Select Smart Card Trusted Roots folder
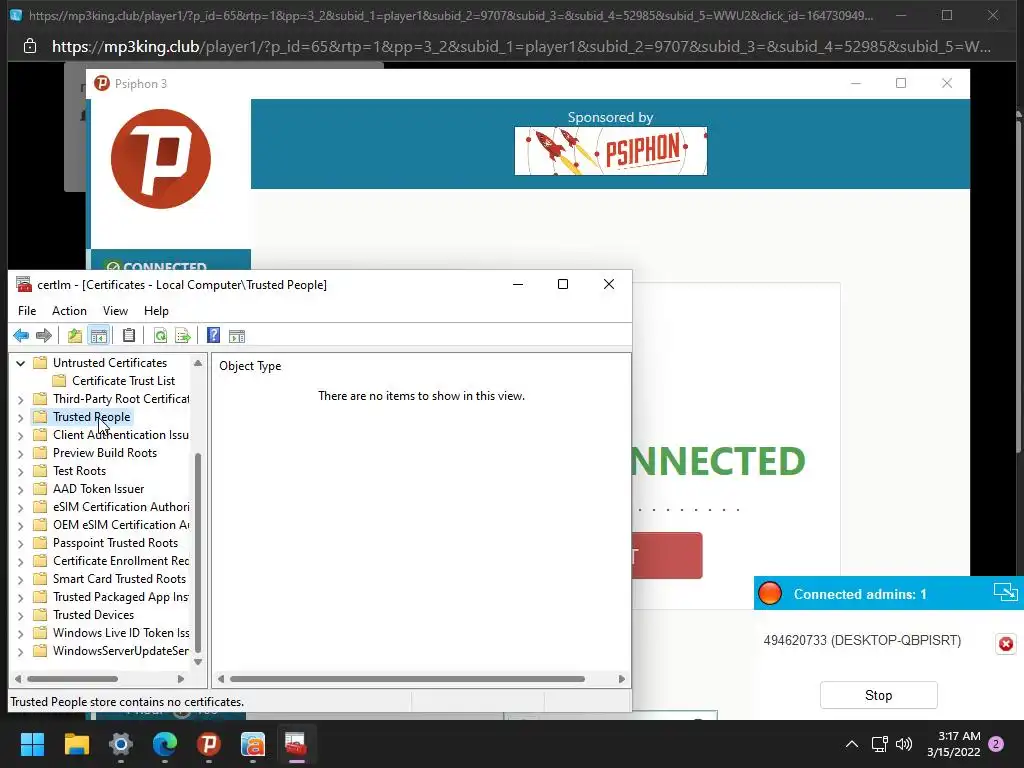This screenshot has height=768, width=1024. [120, 579]
